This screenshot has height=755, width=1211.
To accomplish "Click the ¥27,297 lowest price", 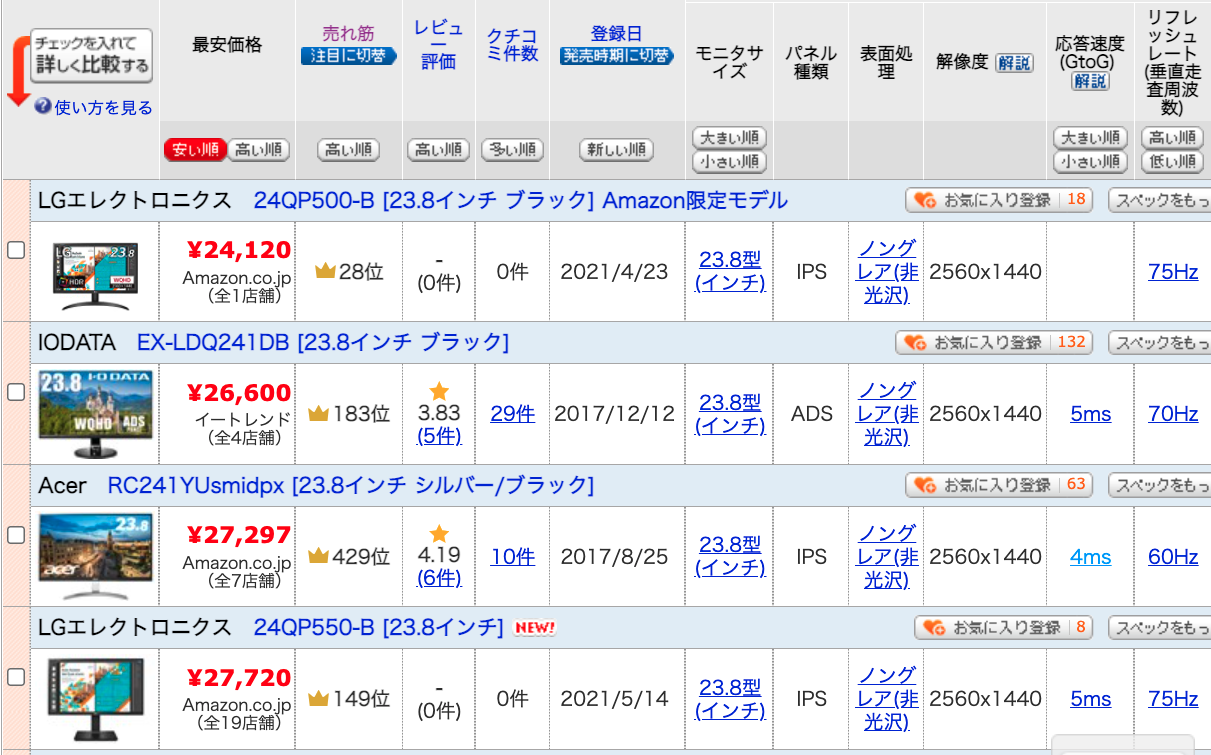I will click(x=239, y=534).
